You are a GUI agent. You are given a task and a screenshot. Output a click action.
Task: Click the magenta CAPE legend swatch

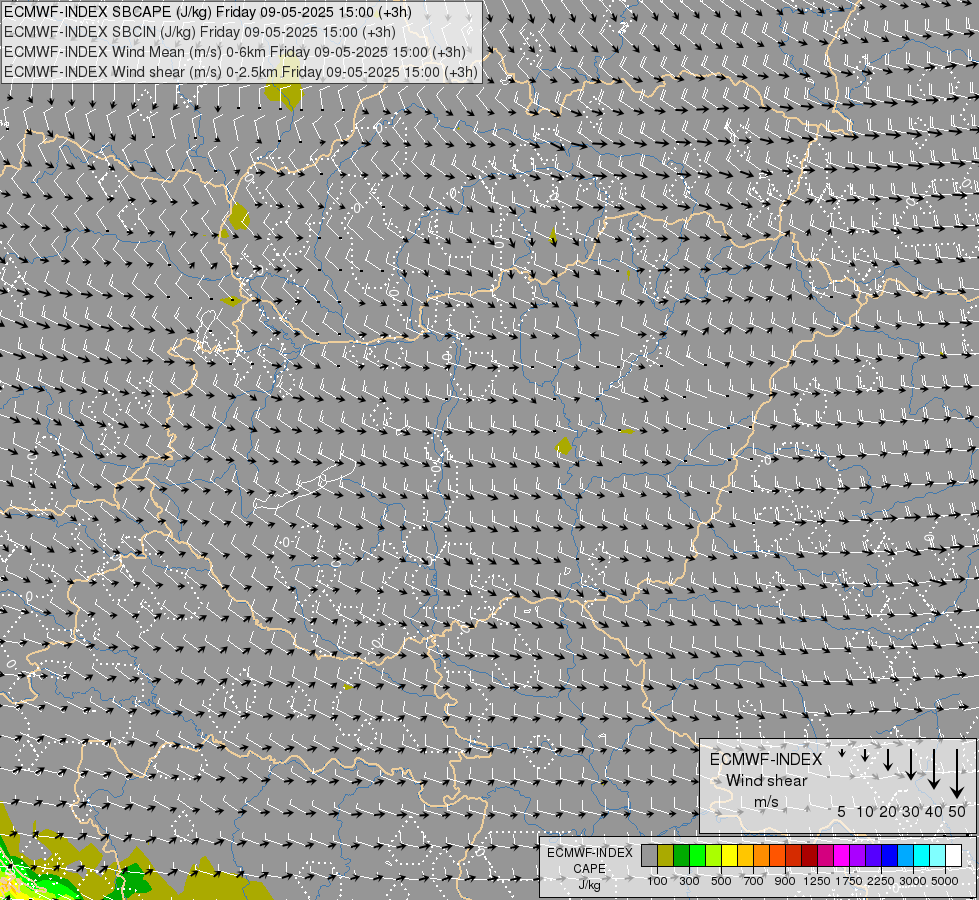[x=842, y=855]
